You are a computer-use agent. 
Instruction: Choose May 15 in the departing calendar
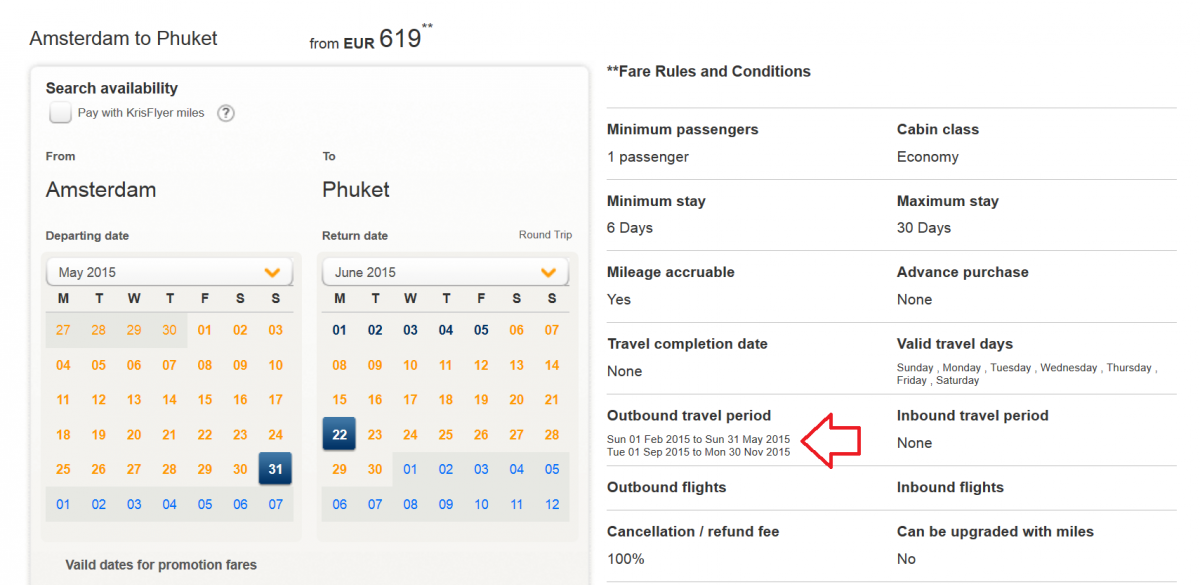tap(205, 400)
